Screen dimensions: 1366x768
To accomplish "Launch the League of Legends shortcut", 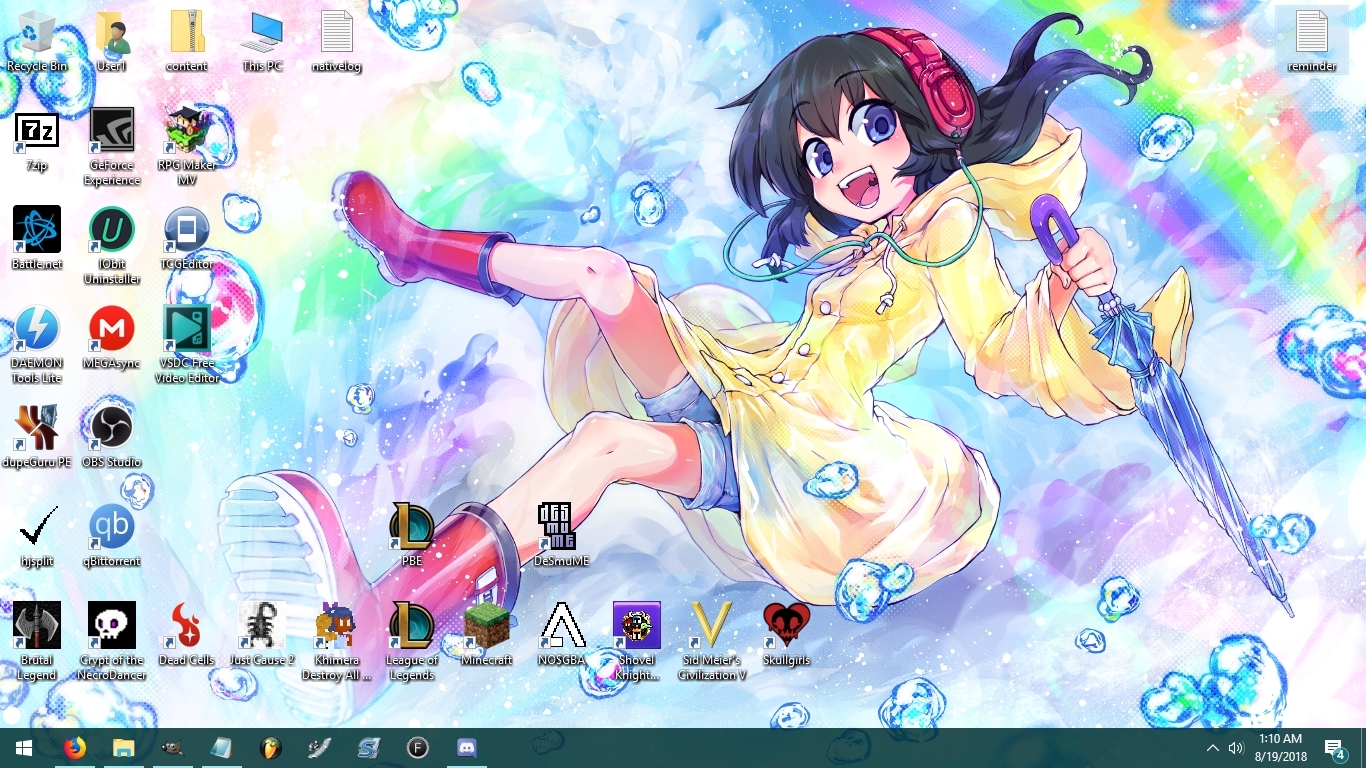I will tap(412, 641).
